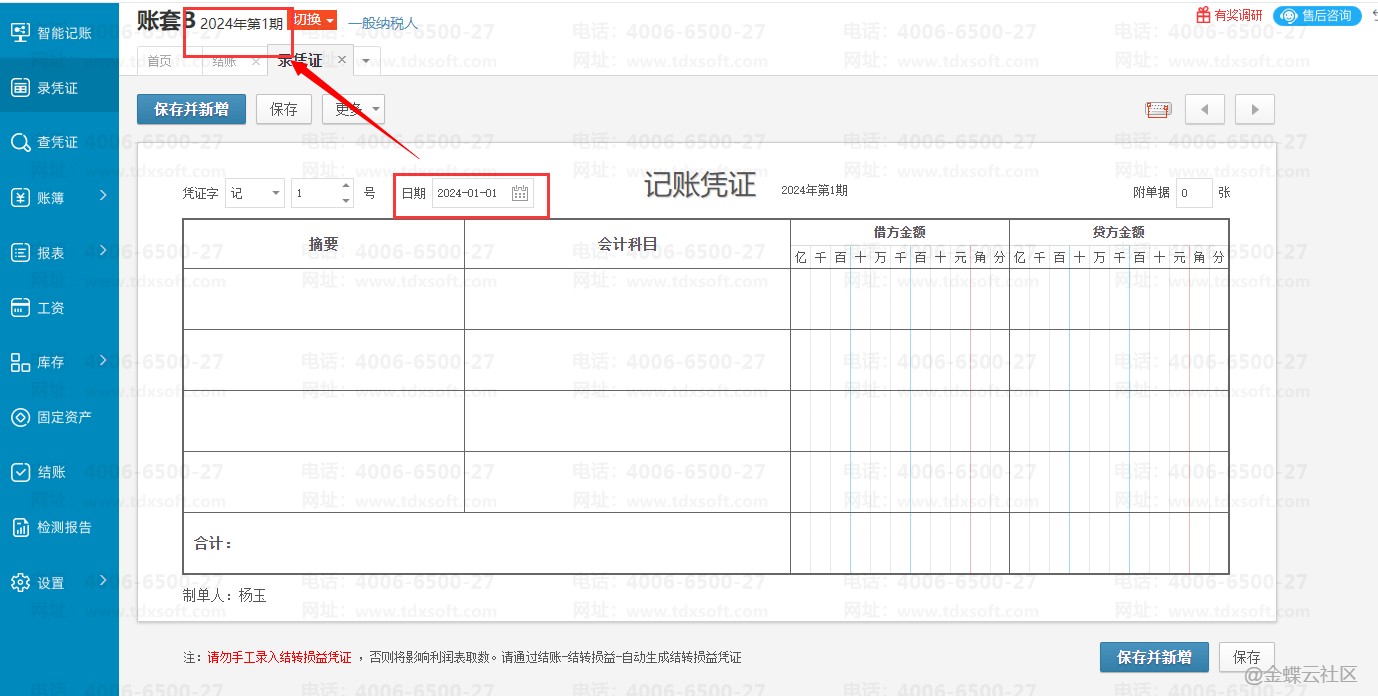The width and height of the screenshot is (1378, 696).
Task: Click the 记账凭证 title
Action: pos(700,185)
